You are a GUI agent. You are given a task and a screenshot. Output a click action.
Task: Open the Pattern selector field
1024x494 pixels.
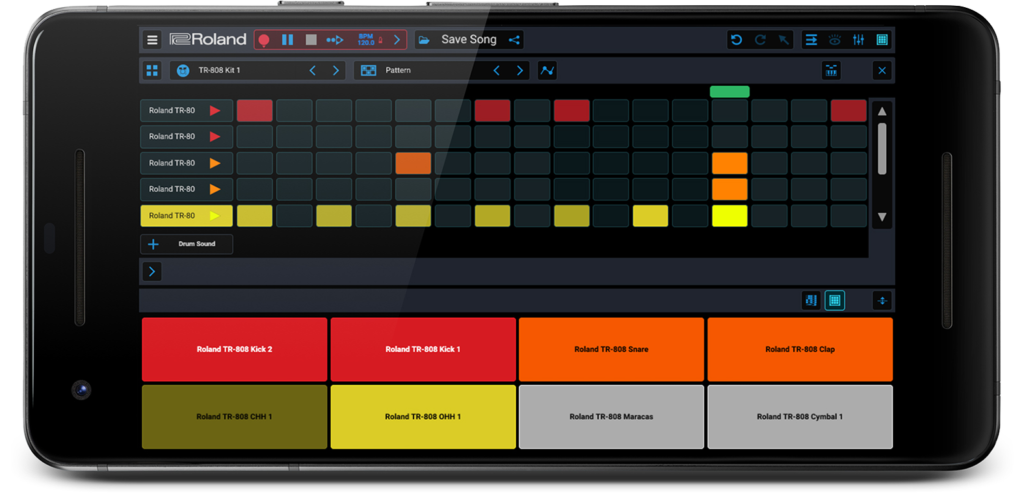(x=442, y=71)
